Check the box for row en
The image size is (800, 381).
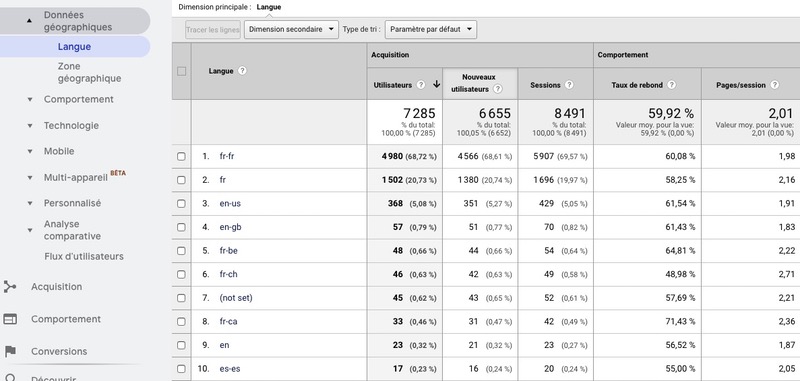(x=181, y=345)
